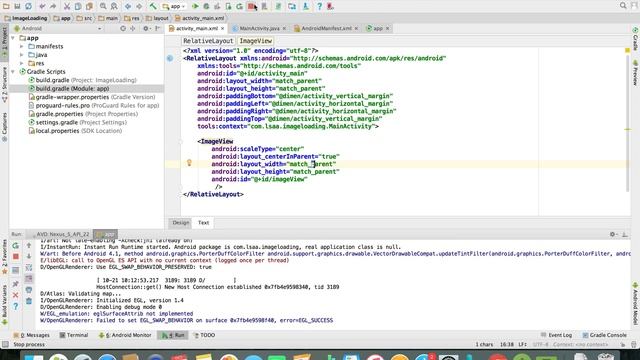Close run tab with the red X icon

pyautogui.click(x=16, y=295)
